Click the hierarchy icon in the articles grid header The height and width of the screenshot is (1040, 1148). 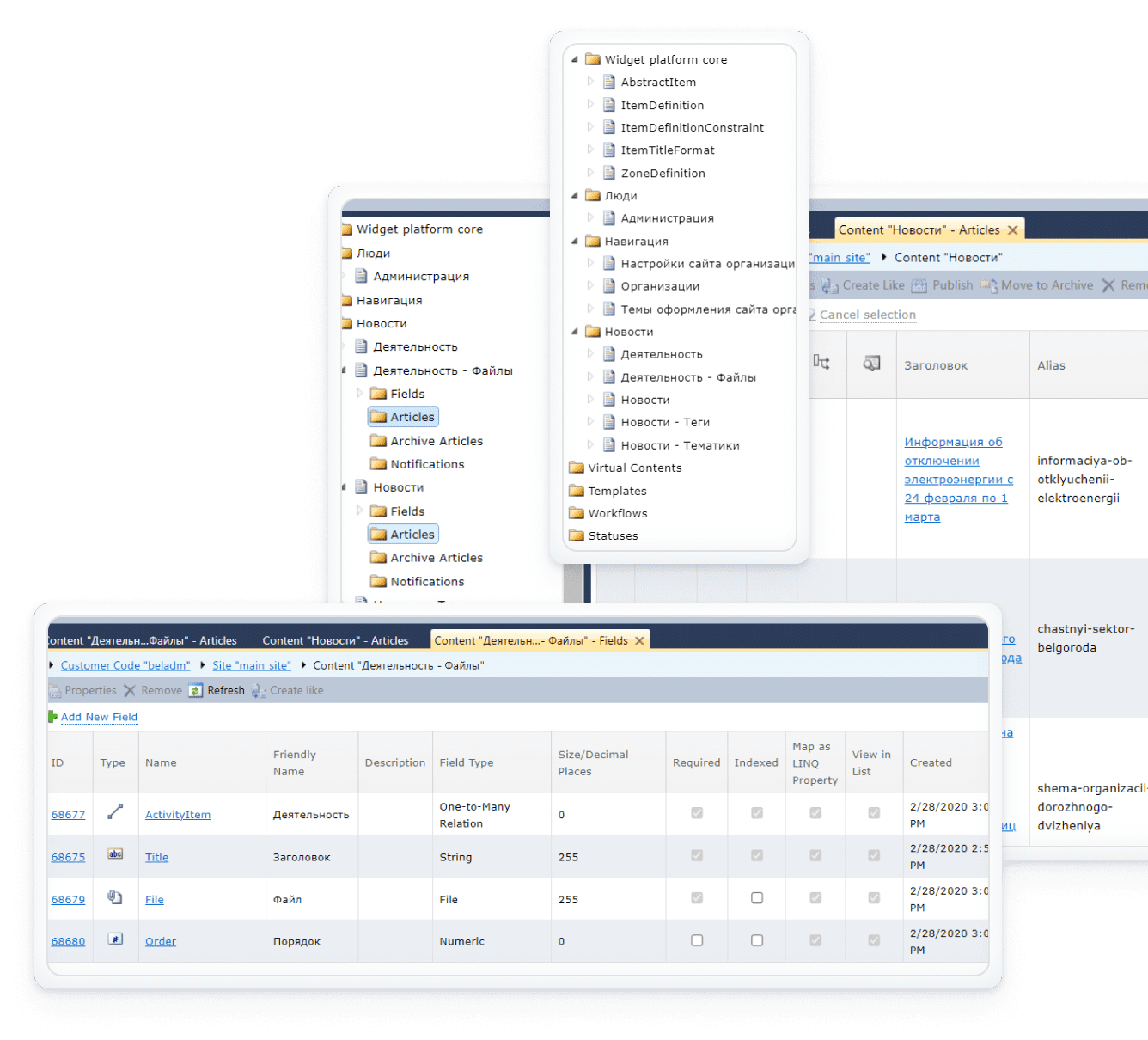pos(822,363)
